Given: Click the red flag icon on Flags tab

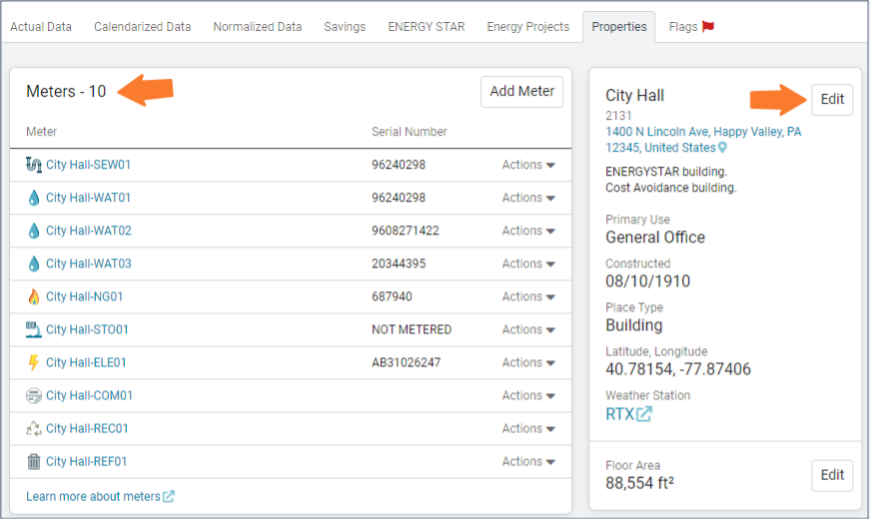Looking at the screenshot, I should (708, 27).
